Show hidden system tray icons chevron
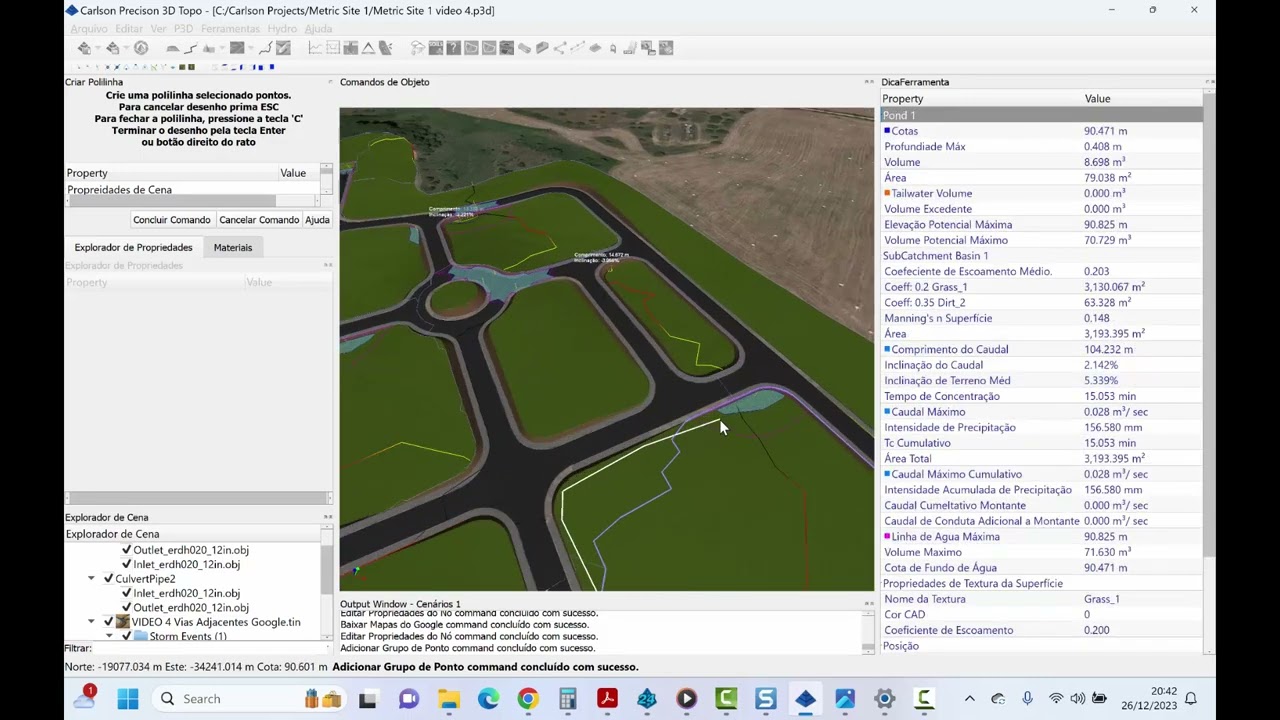Viewport: 1280px width, 720px height. 969,699
